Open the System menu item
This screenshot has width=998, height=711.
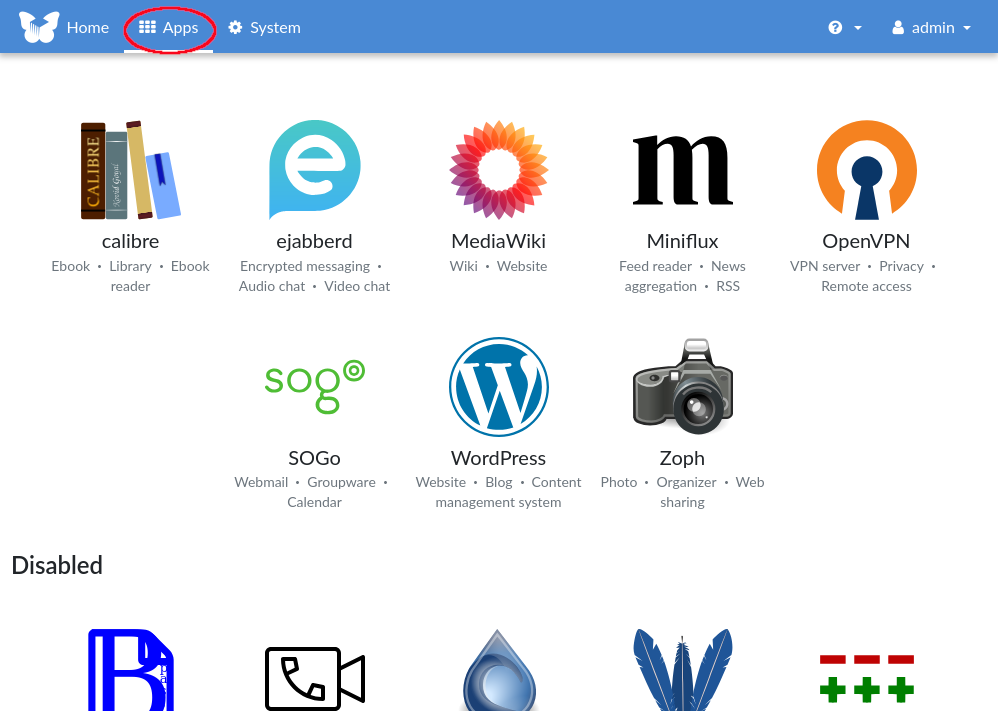coord(264,28)
